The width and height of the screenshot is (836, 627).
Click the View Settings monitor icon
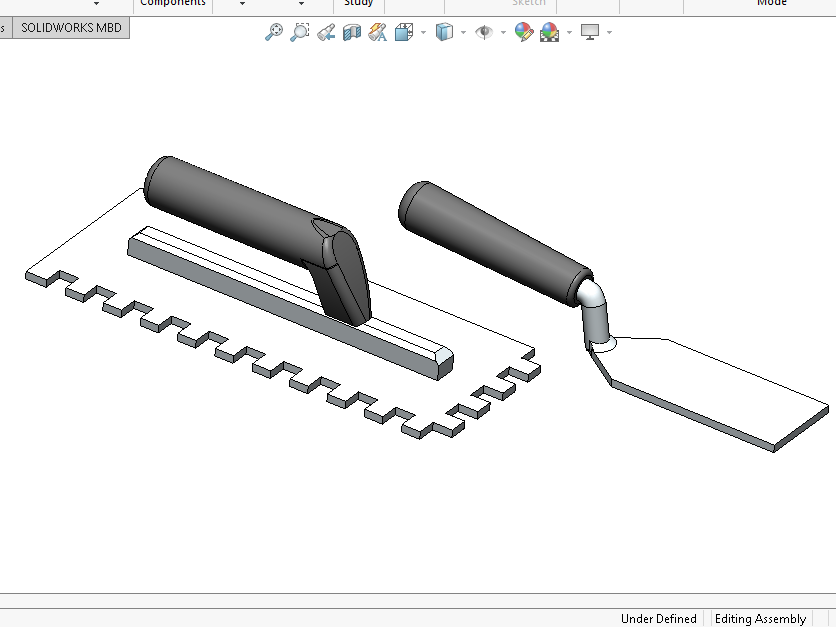590,32
